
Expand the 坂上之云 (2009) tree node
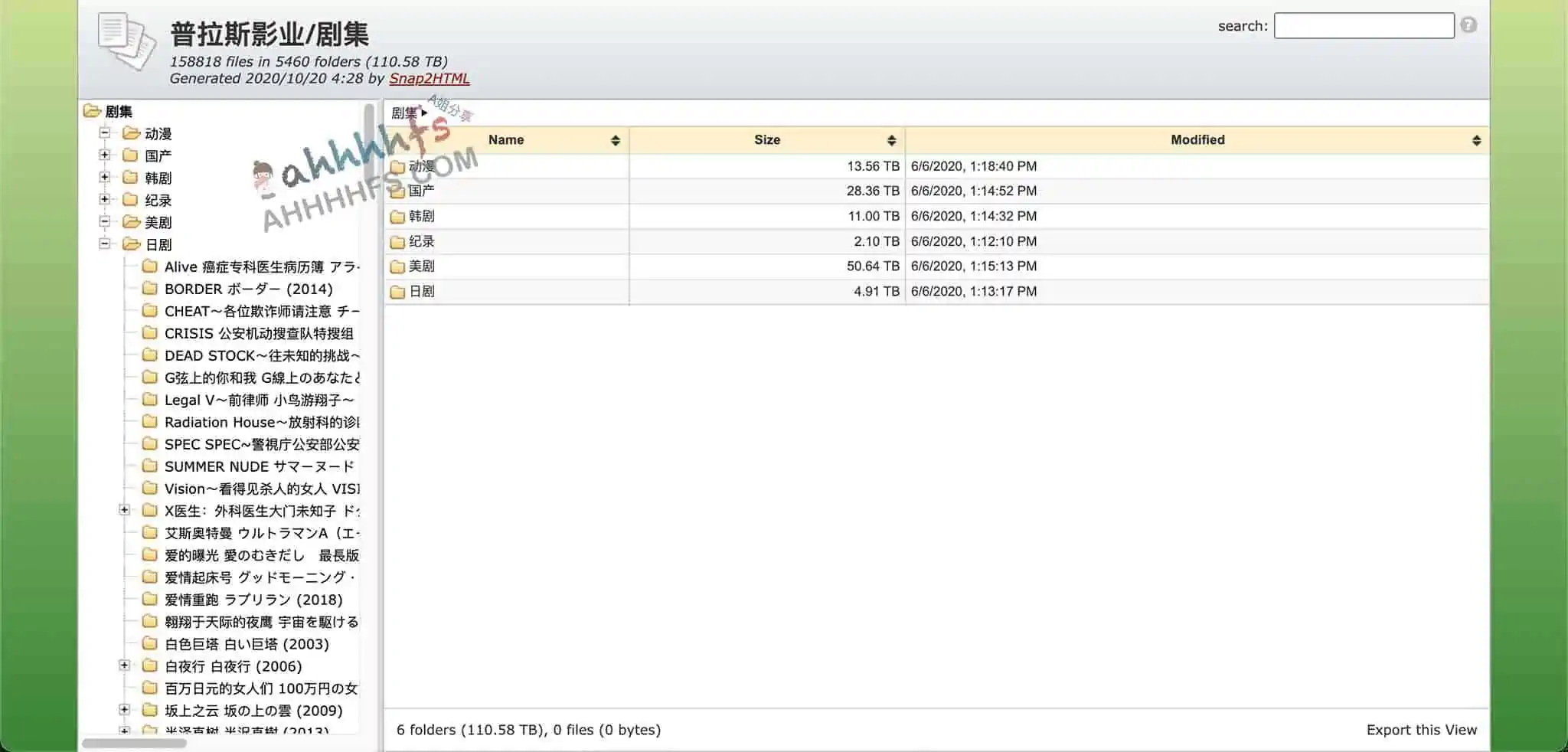(x=124, y=710)
